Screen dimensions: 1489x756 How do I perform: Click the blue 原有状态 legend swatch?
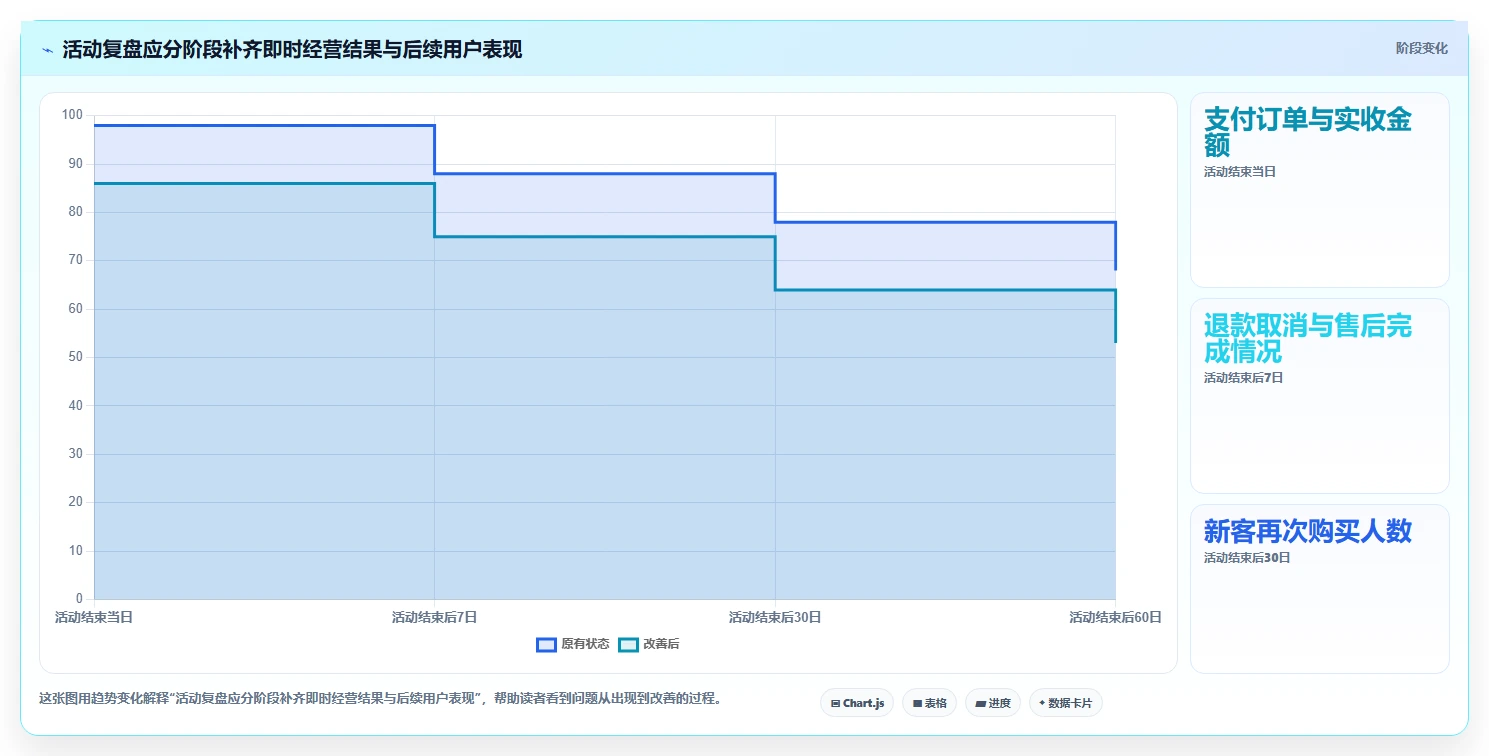(x=546, y=644)
